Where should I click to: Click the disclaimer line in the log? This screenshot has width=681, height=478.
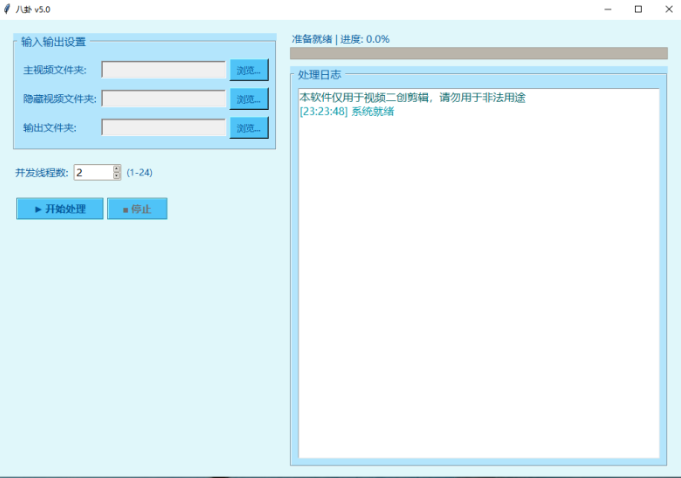click(x=412, y=97)
